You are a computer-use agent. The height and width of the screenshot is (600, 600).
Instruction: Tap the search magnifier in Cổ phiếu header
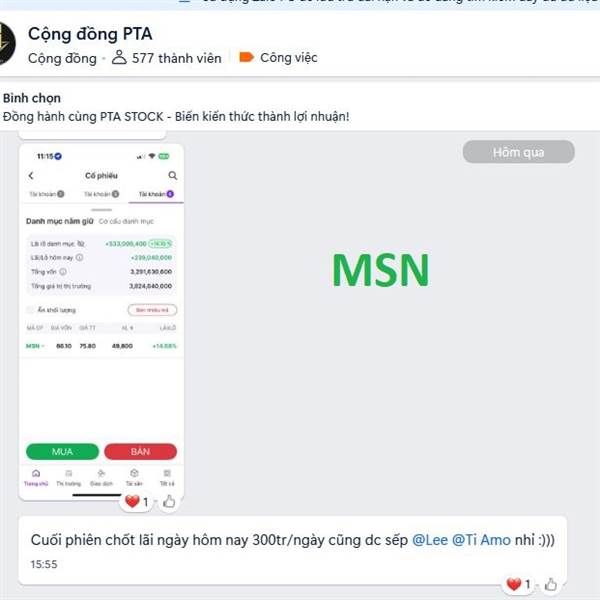(173, 176)
